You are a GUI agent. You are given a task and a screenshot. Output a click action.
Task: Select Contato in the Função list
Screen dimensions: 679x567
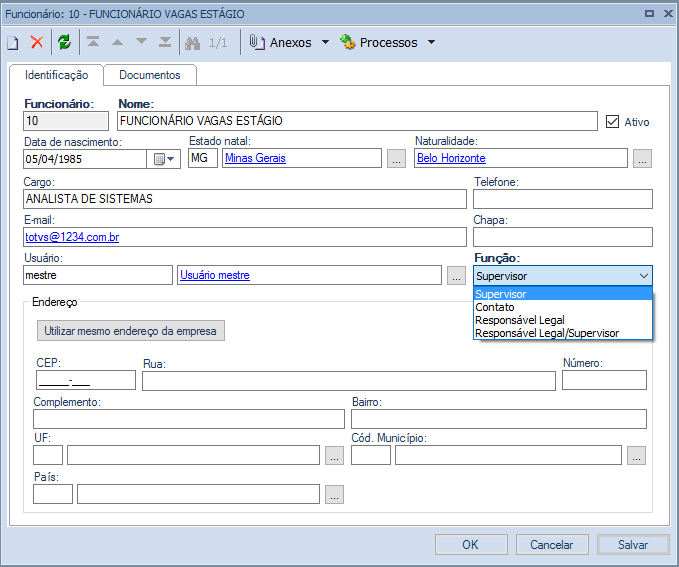(x=563, y=307)
